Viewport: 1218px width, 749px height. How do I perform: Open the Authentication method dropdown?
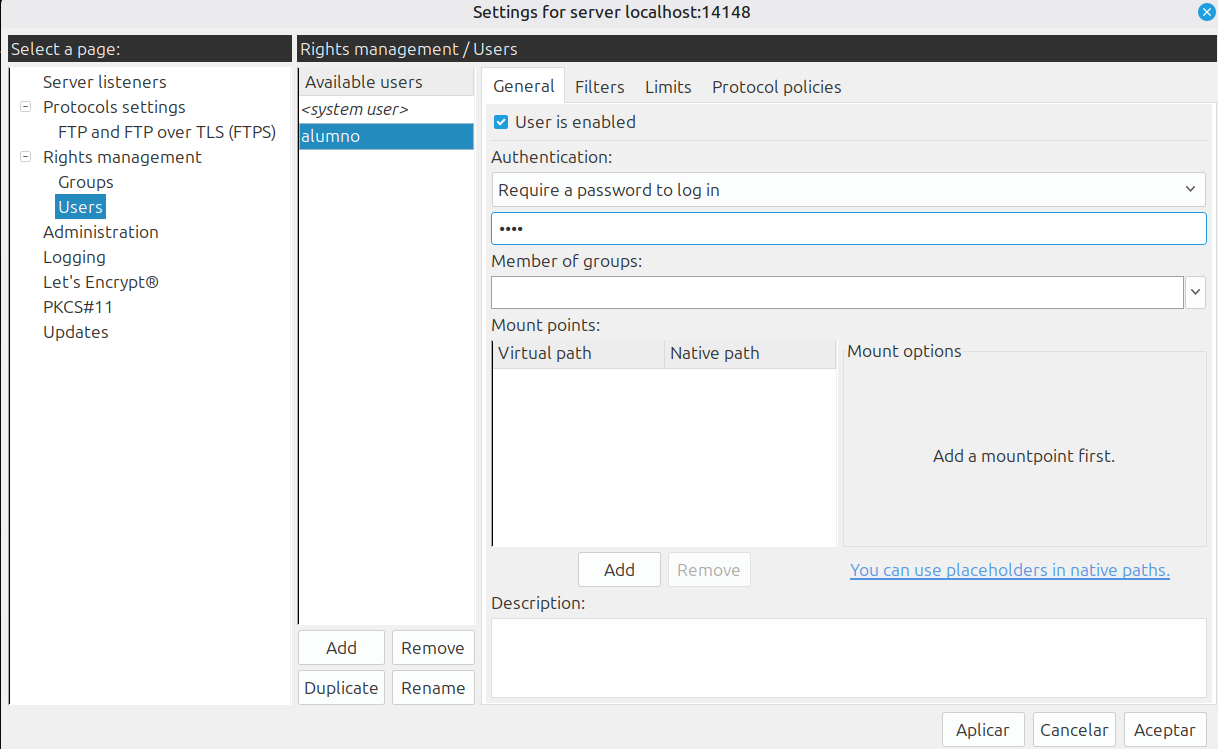pos(848,190)
